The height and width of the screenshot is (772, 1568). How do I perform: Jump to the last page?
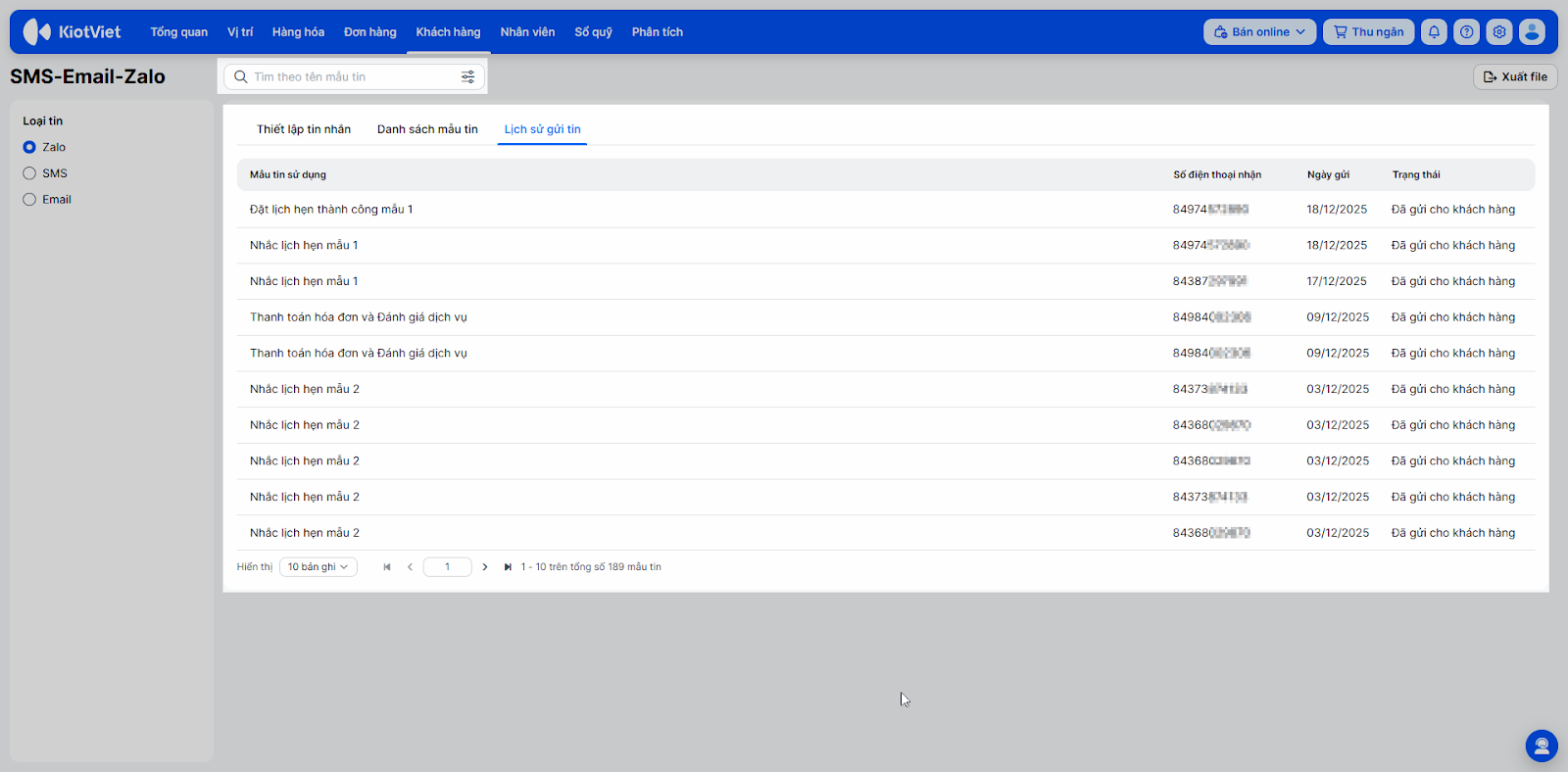click(x=508, y=567)
